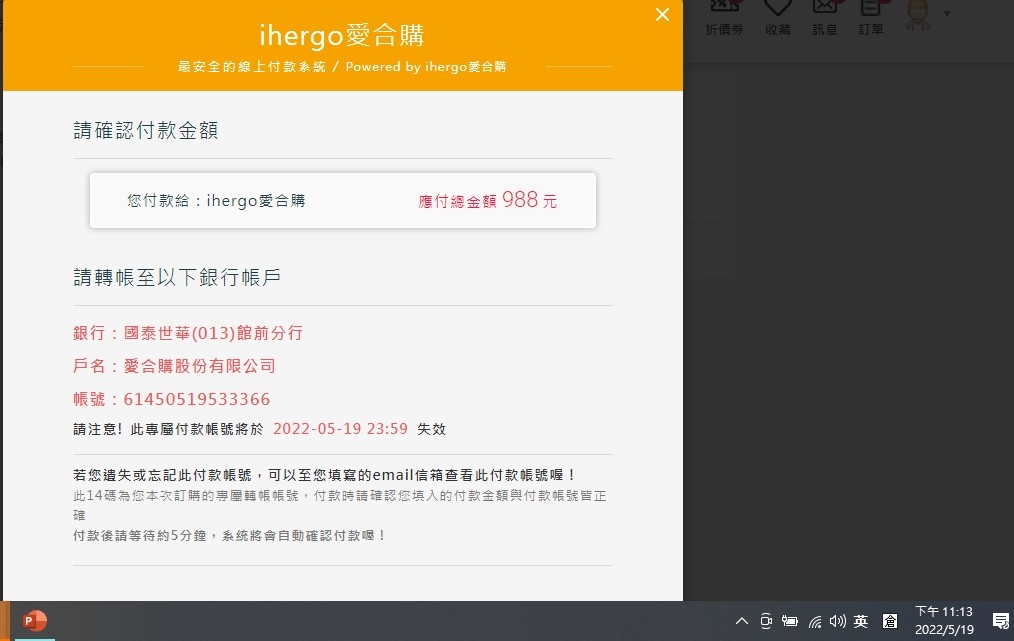Click the account number 61450519533366
This screenshot has width=1014, height=641.
[197, 399]
